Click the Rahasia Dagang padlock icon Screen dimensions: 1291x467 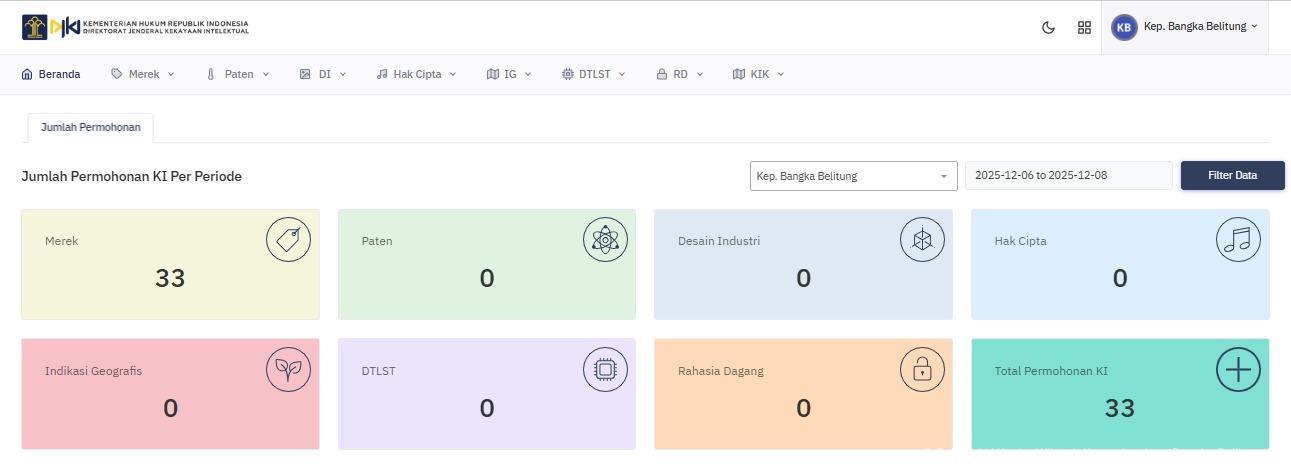[922, 370]
